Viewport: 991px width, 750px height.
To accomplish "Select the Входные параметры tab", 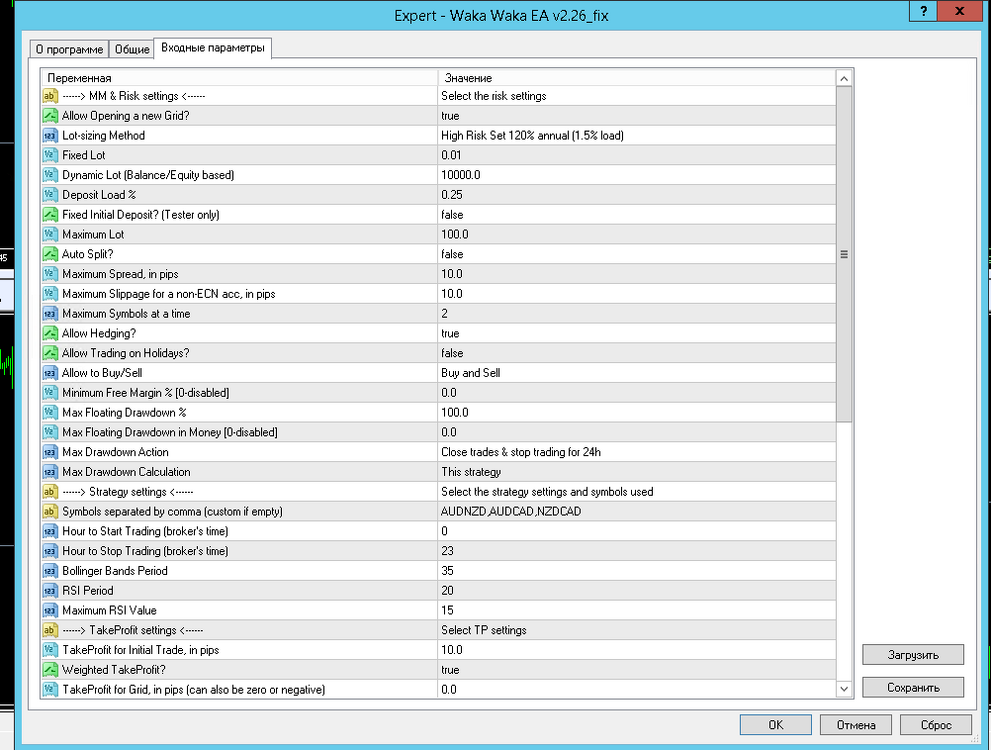I will (x=213, y=48).
